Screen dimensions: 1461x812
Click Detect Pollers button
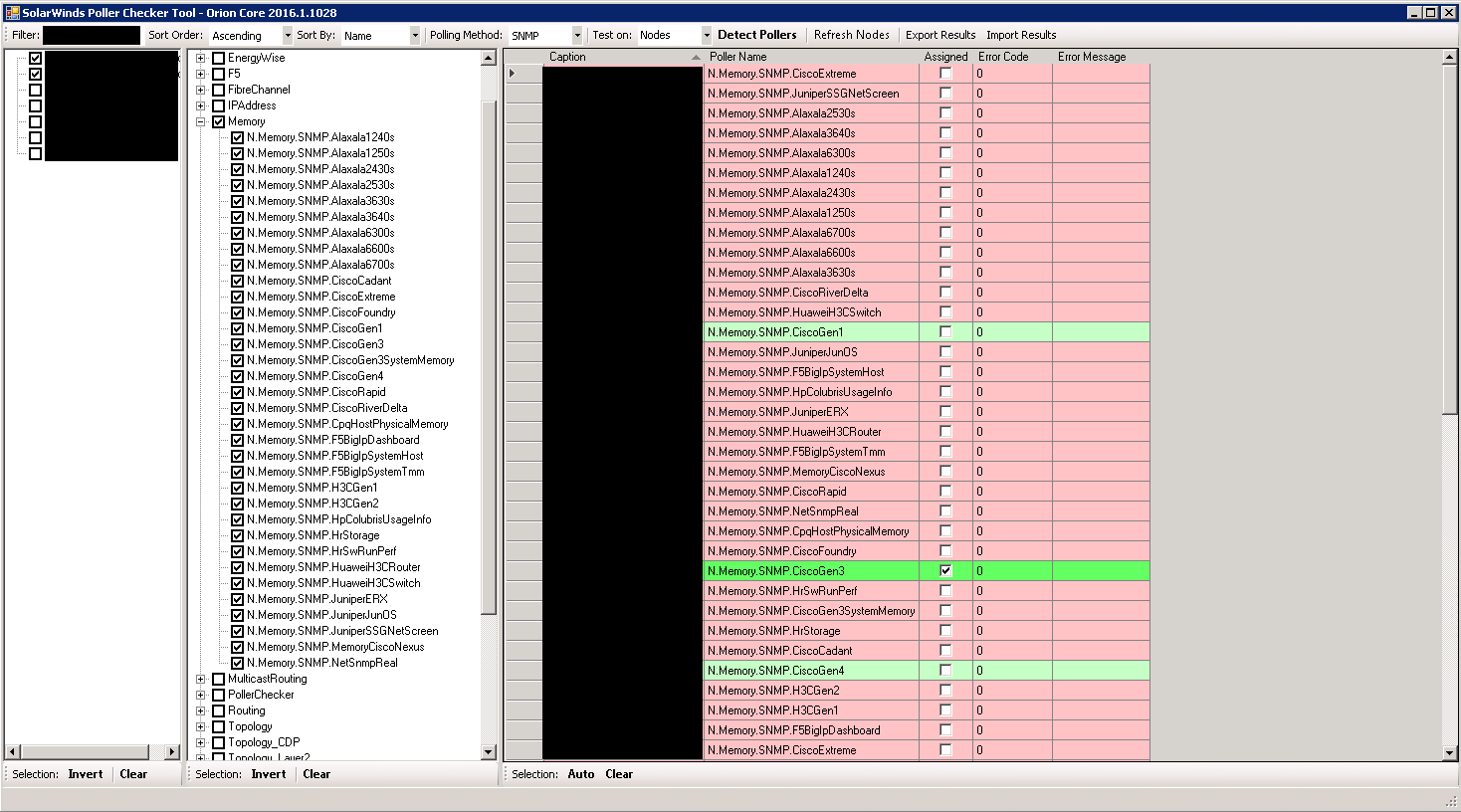pos(756,35)
